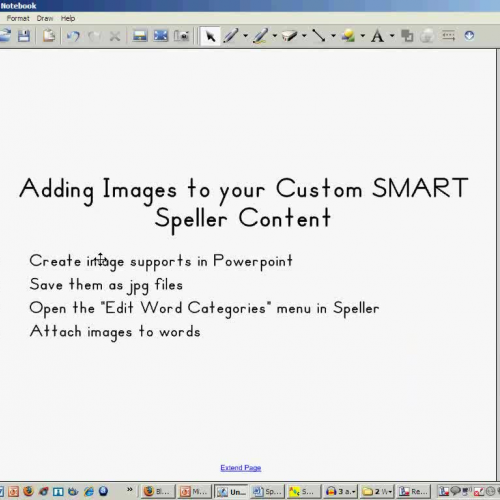This screenshot has height=500, width=500.
Task: Switch to the 'S...' taskbar button
Action: (x=304, y=491)
